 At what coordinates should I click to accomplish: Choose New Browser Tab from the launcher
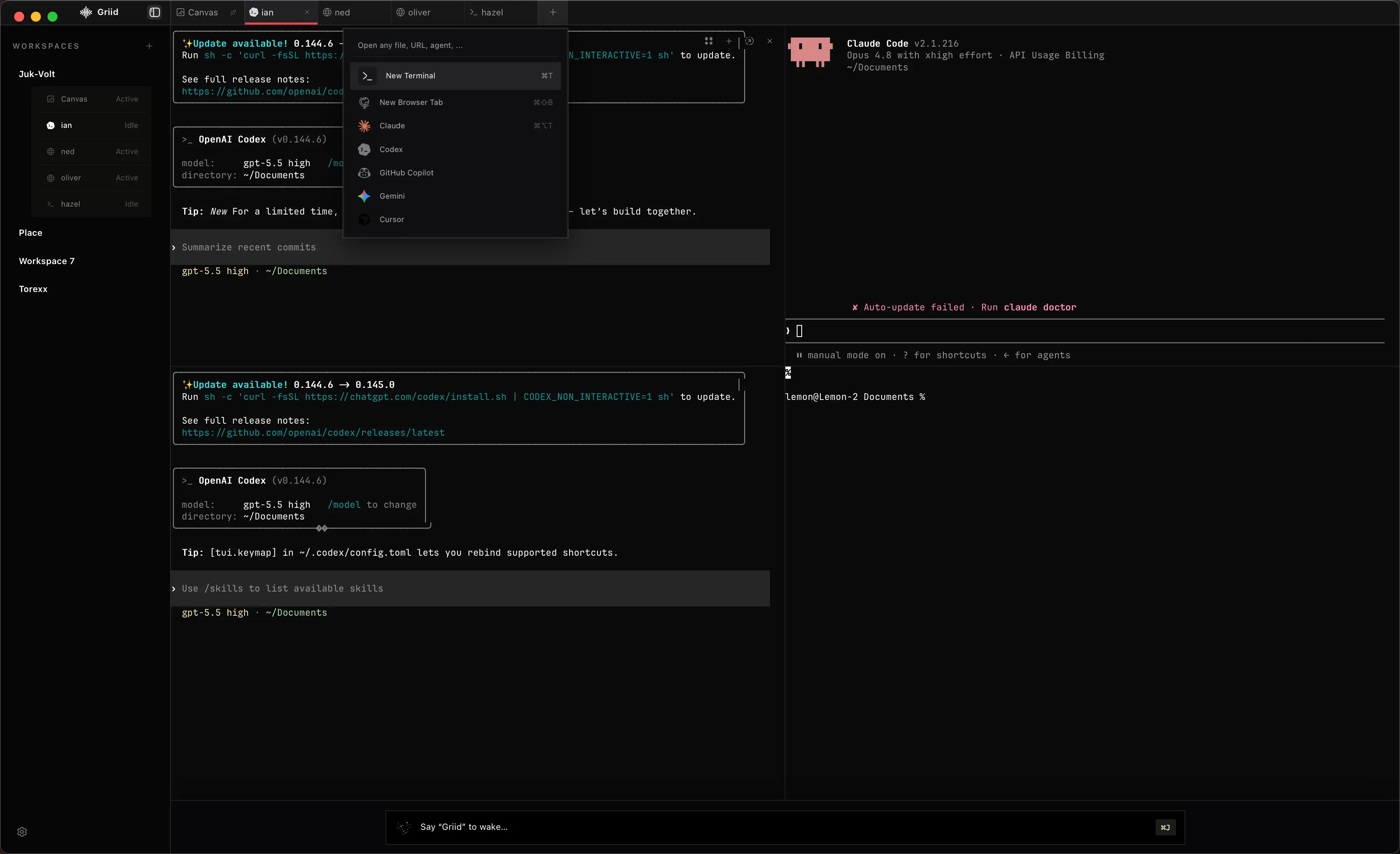pyautogui.click(x=455, y=102)
